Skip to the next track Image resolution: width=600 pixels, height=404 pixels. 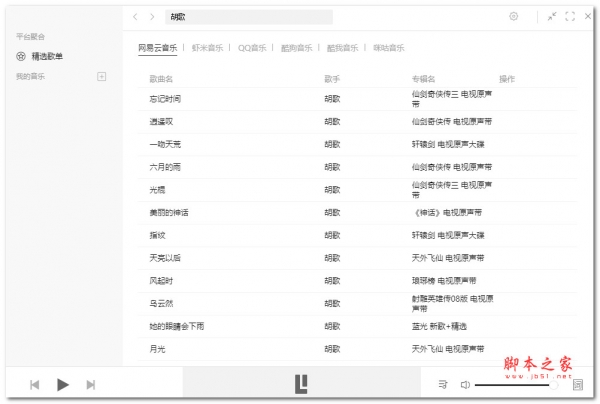pyautogui.click(x=91, y=384)
